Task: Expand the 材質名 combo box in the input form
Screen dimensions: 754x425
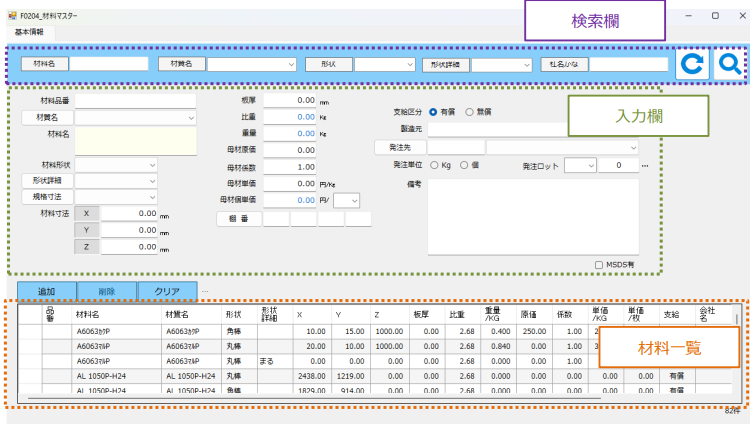Action: click(x=191, y=118)
